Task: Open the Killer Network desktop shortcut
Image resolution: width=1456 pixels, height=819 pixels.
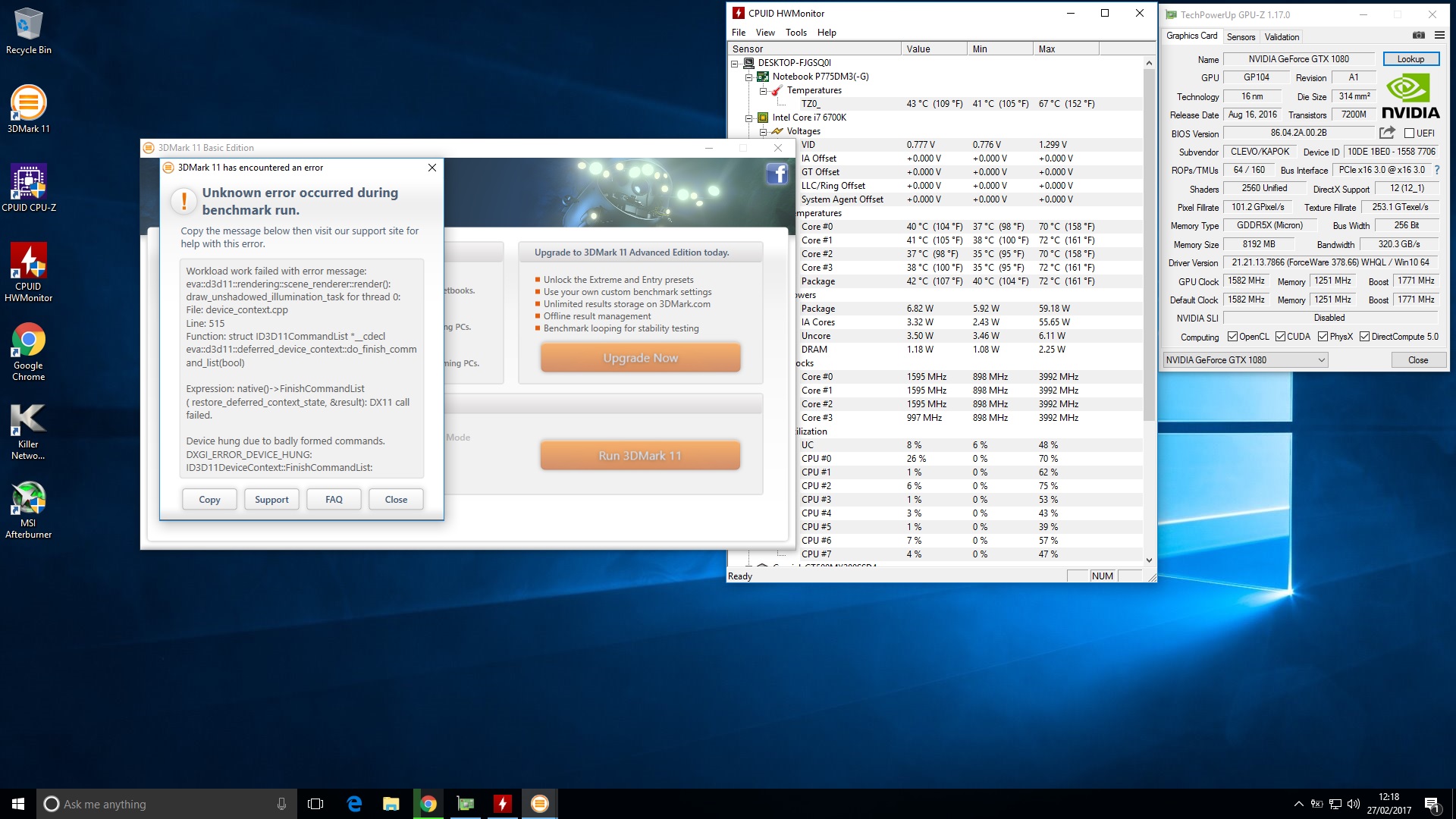Action: (28, 431)
